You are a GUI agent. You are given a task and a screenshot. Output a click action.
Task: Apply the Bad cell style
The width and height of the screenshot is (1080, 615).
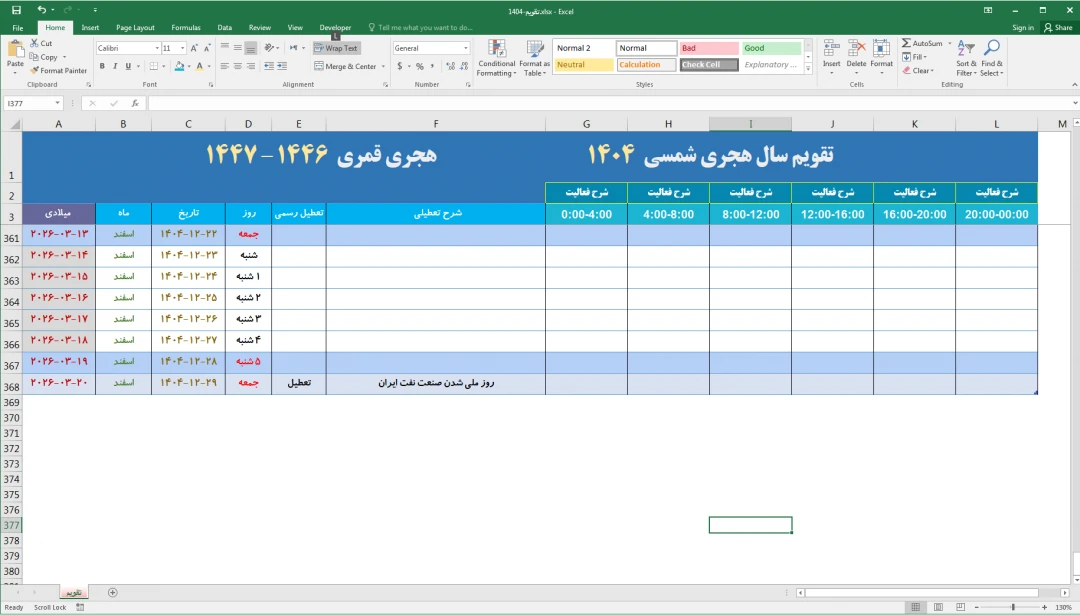point(709,48)
